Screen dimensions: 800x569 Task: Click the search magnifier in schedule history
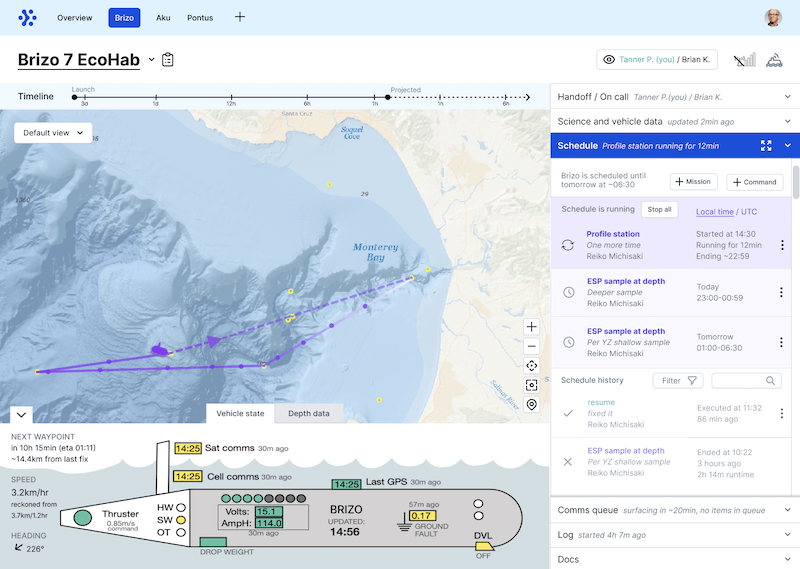[x=770, y=380]
